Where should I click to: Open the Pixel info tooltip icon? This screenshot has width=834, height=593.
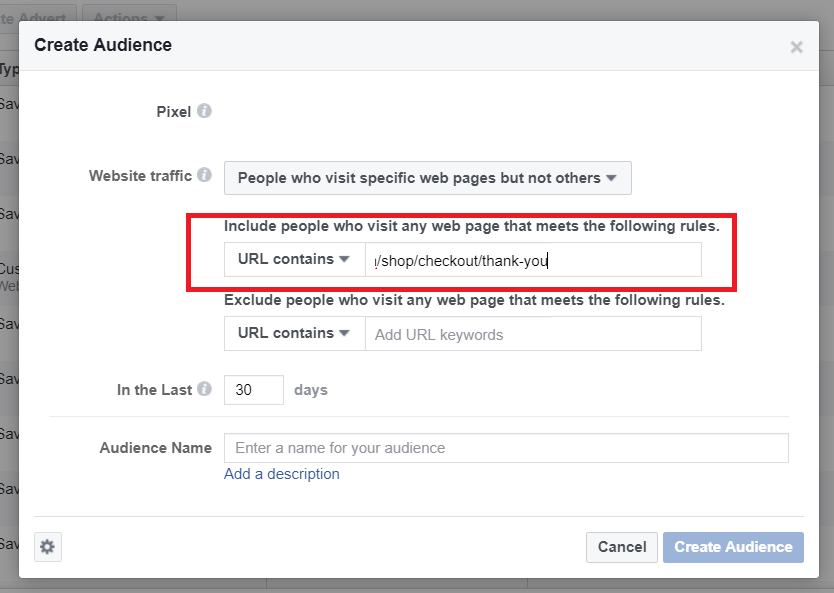206,111
